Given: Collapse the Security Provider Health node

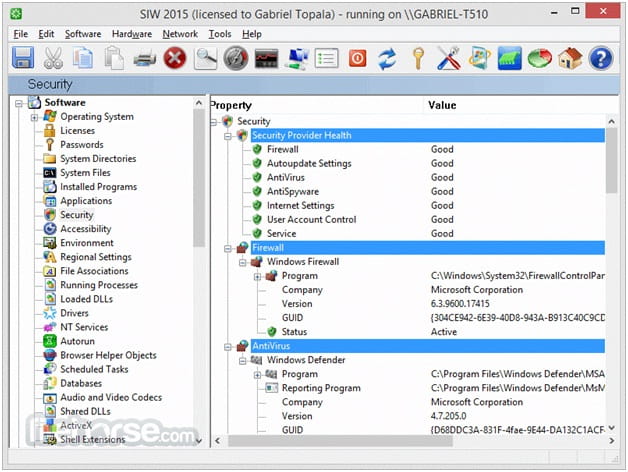Looking at the screenshot, I should pyautogui.click(x=227, y=136).
